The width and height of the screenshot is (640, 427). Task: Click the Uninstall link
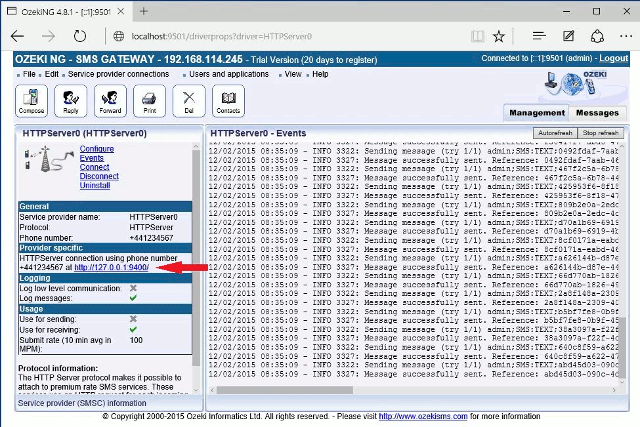[x=95, y=185]
